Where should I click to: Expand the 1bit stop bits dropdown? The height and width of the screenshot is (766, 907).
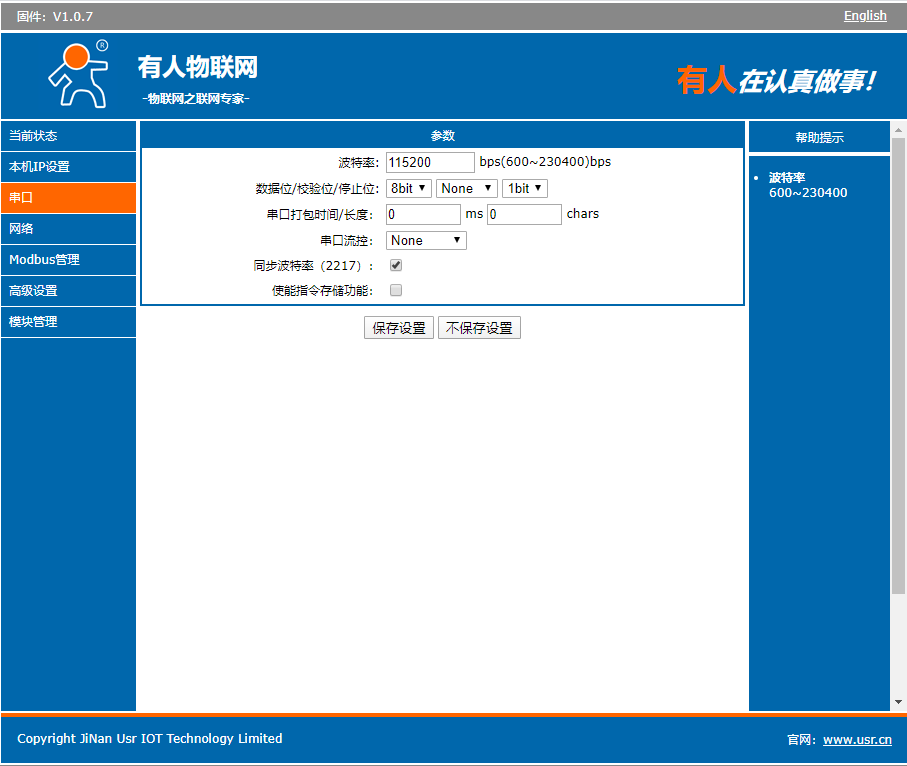(524, 188)
